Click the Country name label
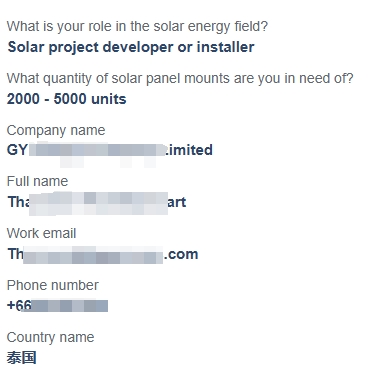This screenshot has width=380, height=385. pyautogui.click(x=50, y=337)
